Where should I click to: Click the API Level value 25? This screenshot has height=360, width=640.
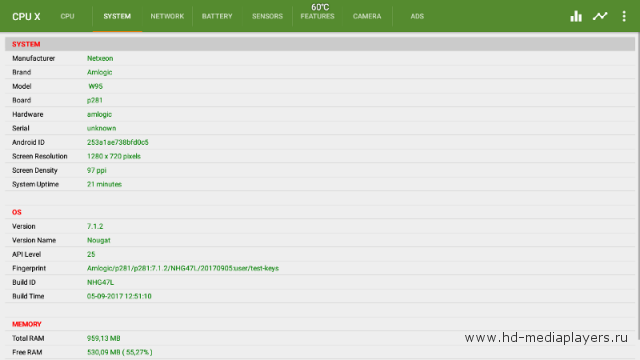pos(91,254)
